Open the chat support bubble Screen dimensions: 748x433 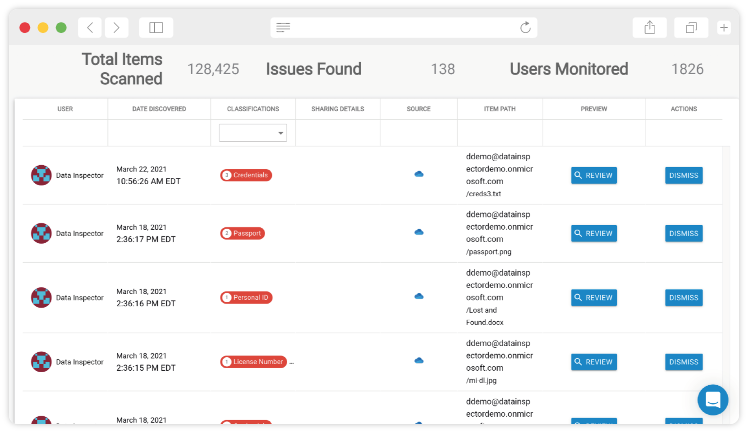point(713,400)
